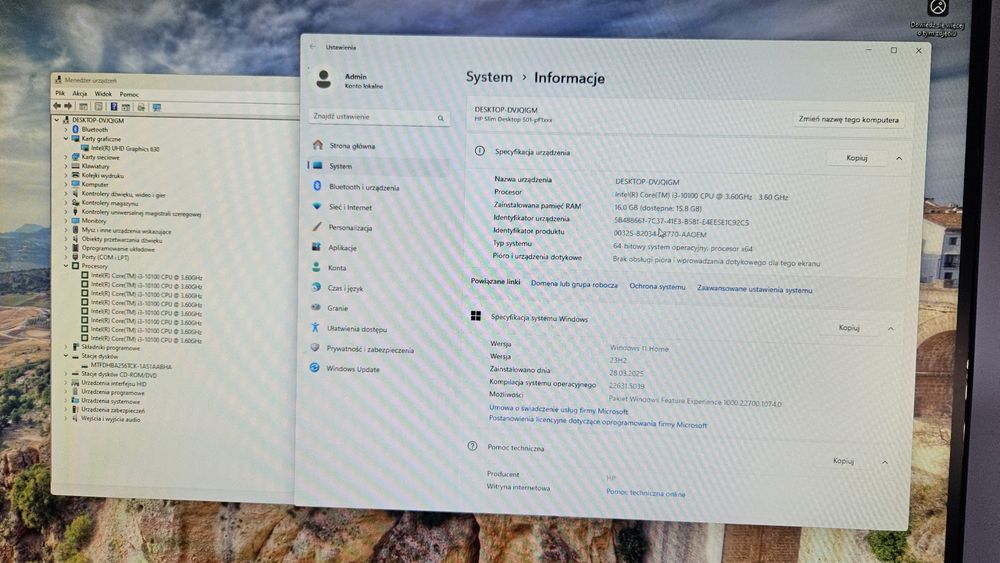
Task: Select Kontrolery magazynu in device tree
Action: 110,203
